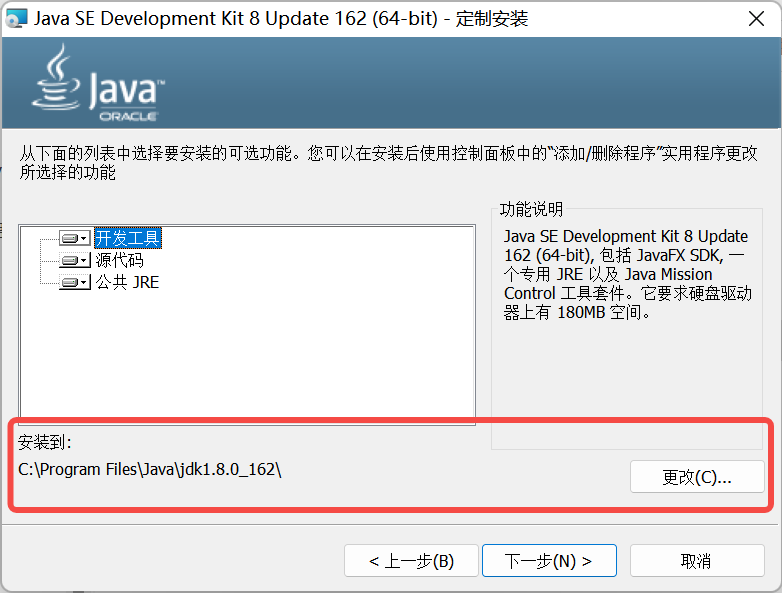Continue with the 下一步(N) button

click(x=549, y=561)
